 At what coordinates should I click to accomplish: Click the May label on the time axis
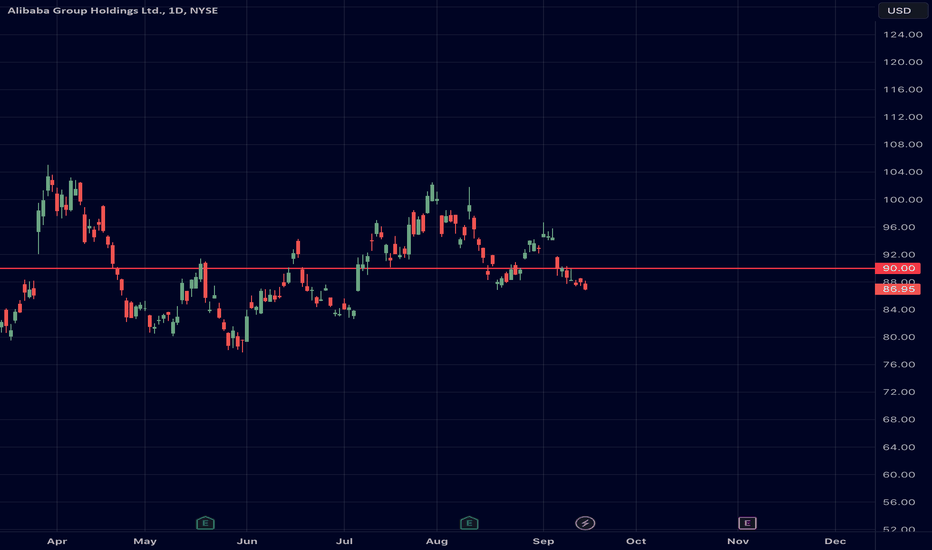(145, 541)
